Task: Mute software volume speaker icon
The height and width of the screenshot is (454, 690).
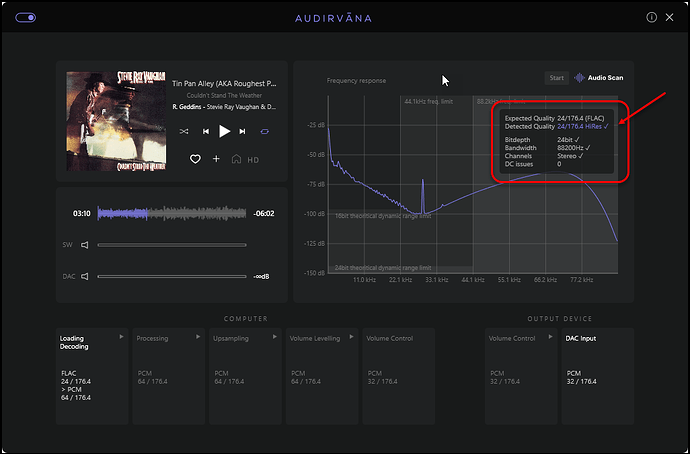Action: pyautogui.click(x=84, y=245)
